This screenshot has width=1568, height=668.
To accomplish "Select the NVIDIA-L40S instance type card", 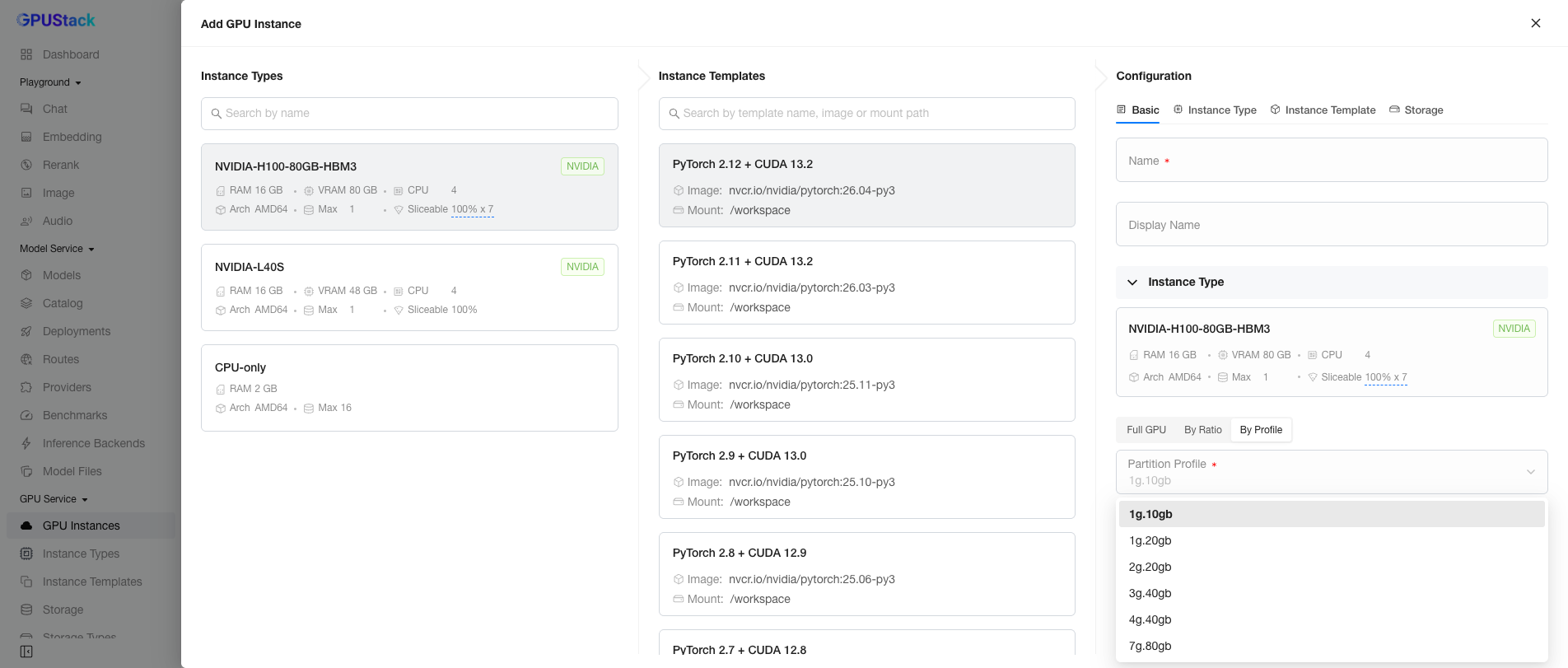I will (x=409, y=287).
